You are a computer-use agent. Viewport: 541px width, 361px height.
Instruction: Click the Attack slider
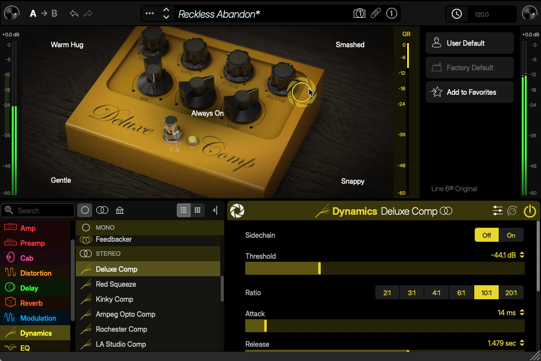click(x=385, y=326)
